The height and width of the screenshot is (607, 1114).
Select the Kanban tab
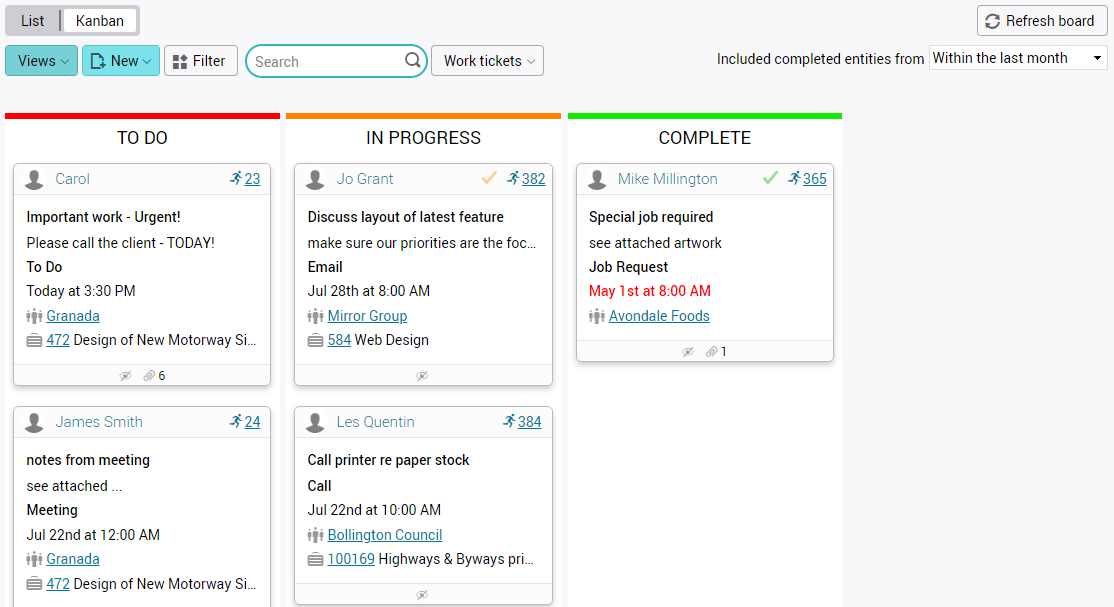[100, 21]
